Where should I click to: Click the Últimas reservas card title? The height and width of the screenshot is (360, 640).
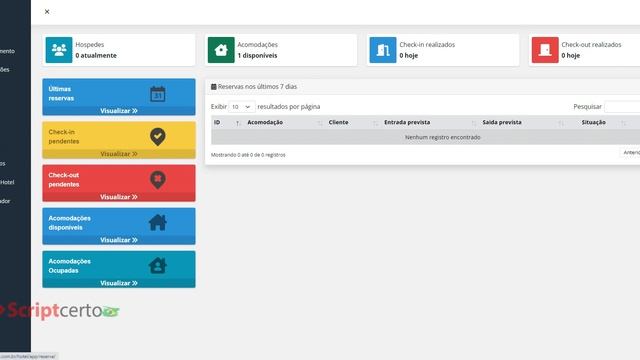61,93
